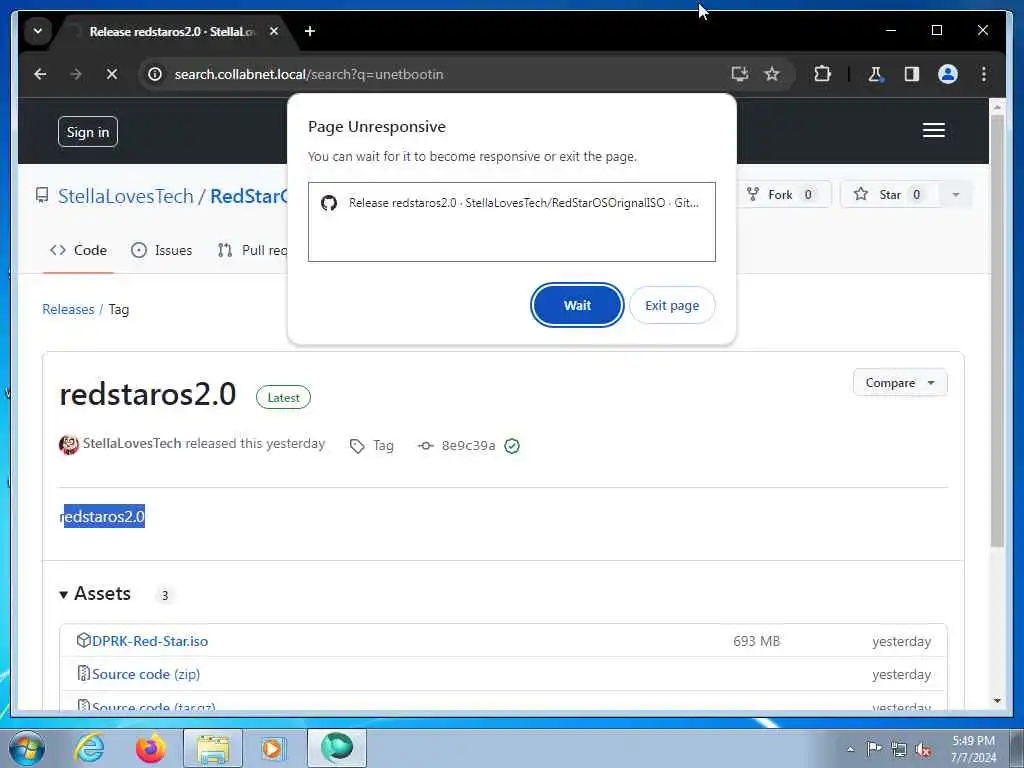Click the green verified check icon

click(x=512, y=445)
